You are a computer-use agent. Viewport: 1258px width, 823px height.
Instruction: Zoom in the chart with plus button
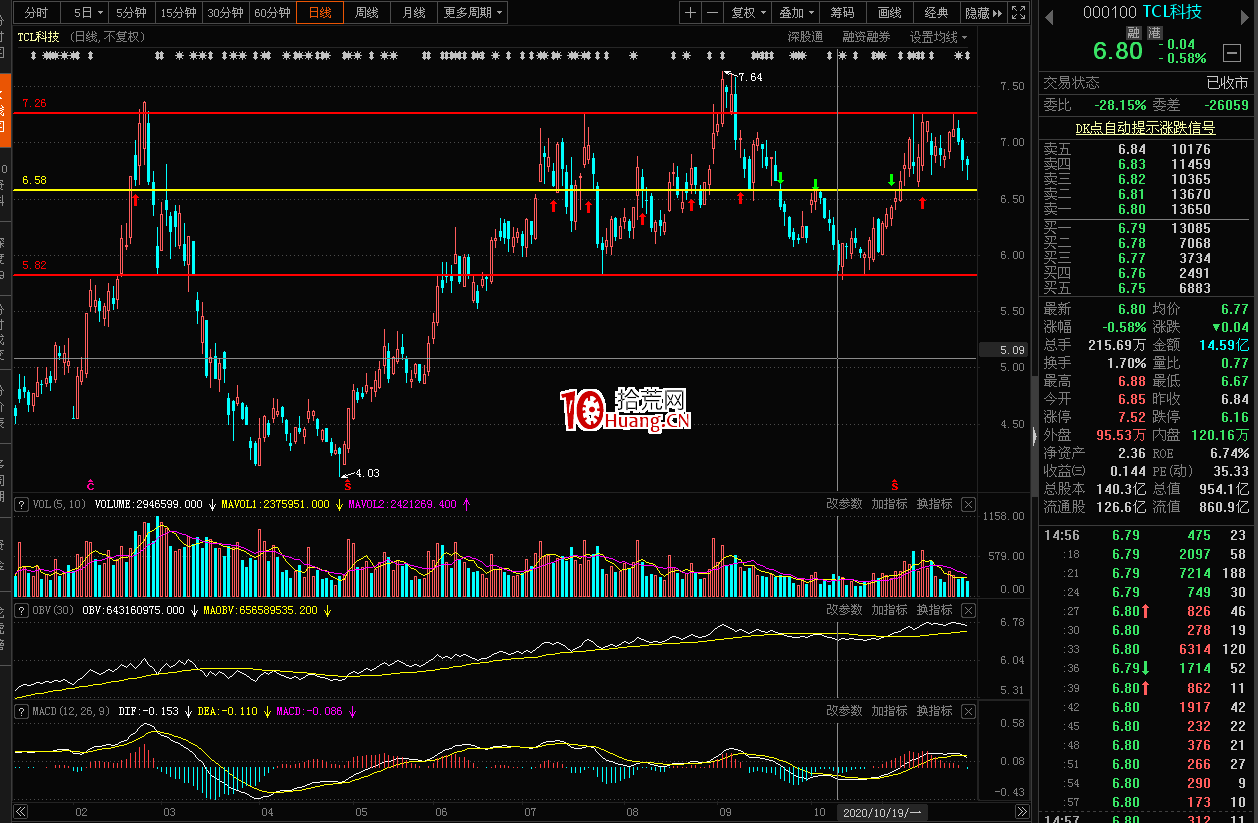(691, 13)
